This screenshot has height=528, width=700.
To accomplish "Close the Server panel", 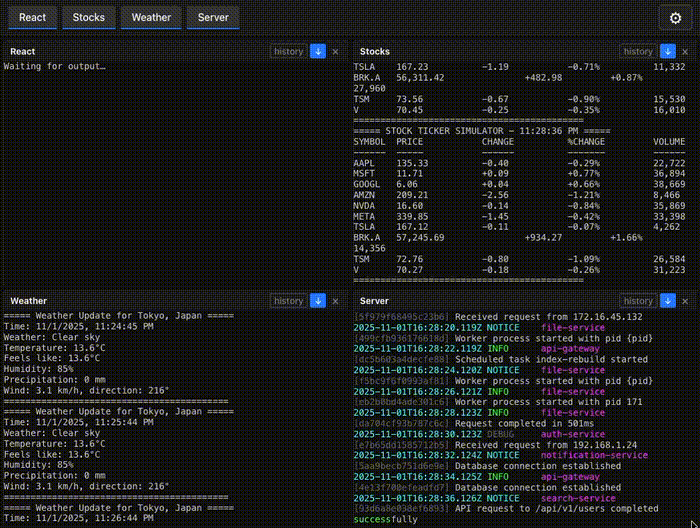I will [685, 301].
